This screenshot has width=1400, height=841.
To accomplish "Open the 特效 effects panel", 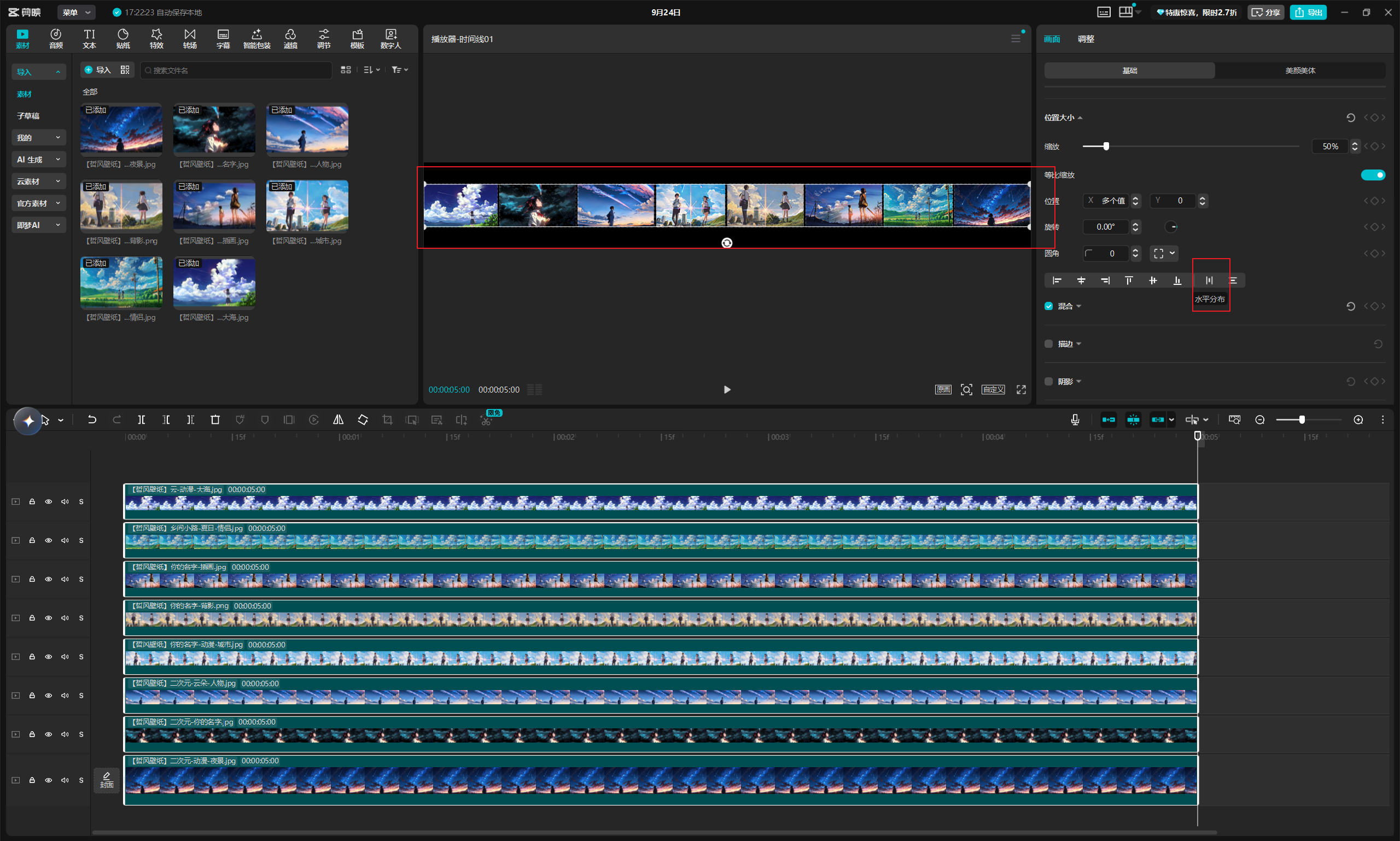I will pyautogui.click(x=156, y=38).
